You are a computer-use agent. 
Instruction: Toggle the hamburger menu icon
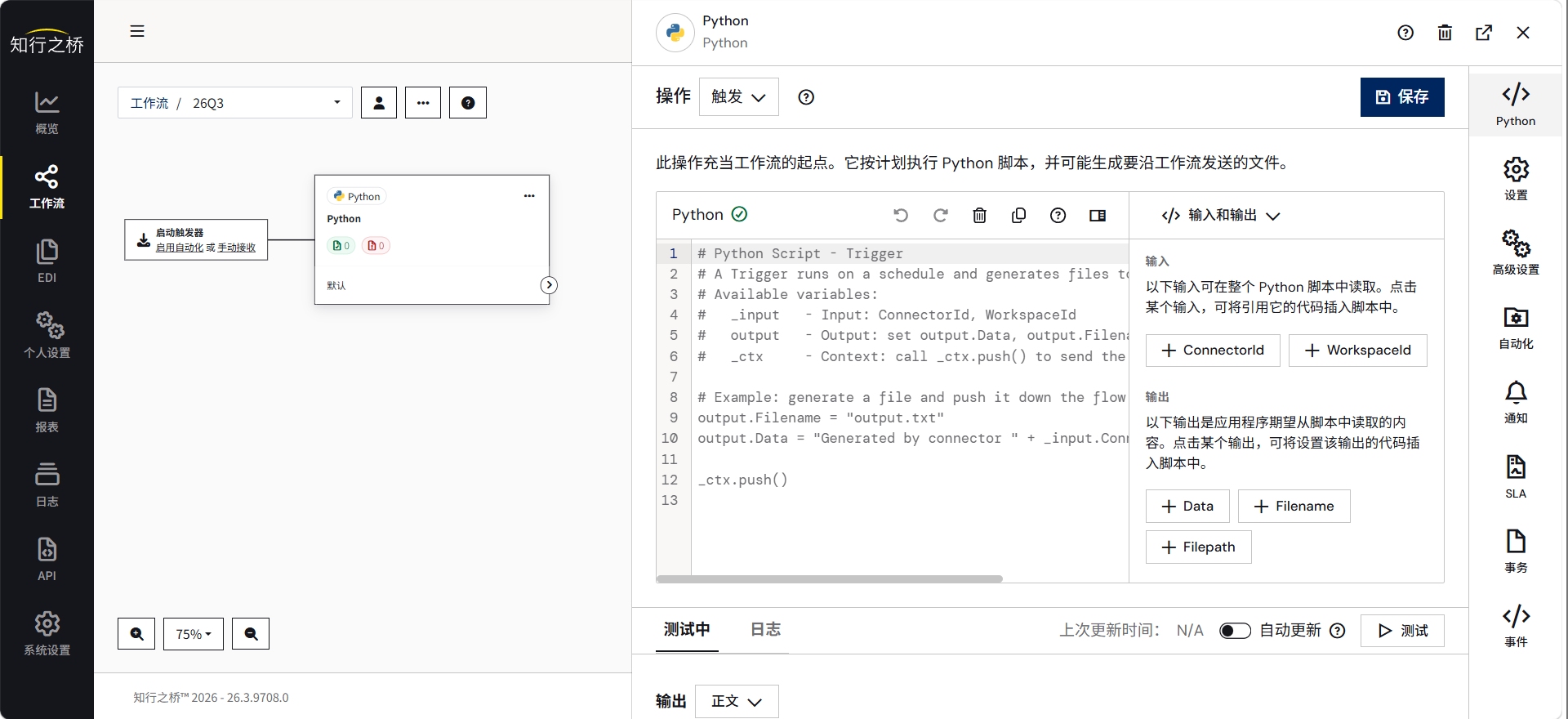(x=137, y=31)
